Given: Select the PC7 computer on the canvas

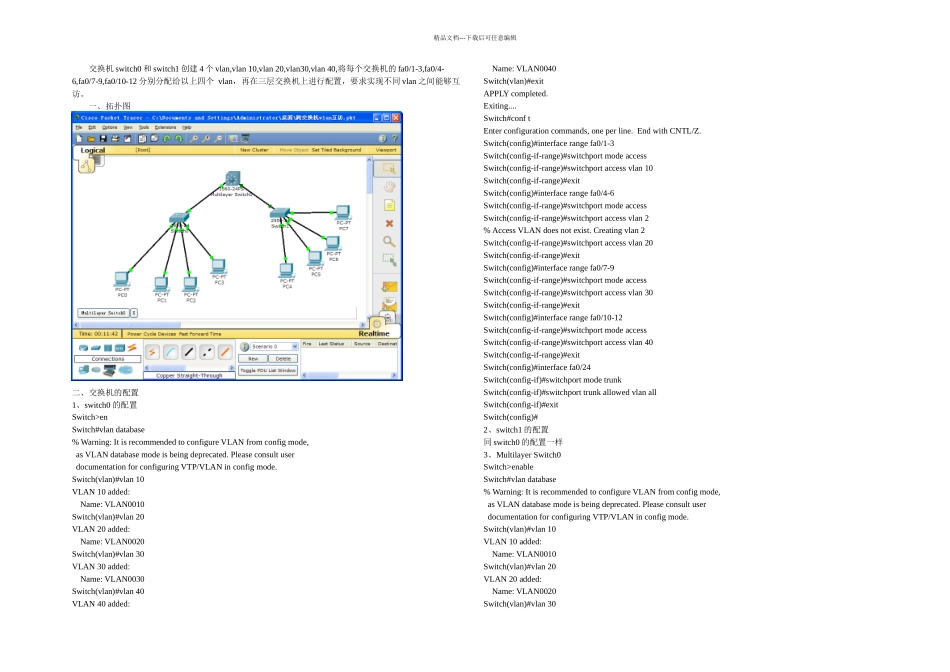Looking at the screenshot, I should point(343,212).
